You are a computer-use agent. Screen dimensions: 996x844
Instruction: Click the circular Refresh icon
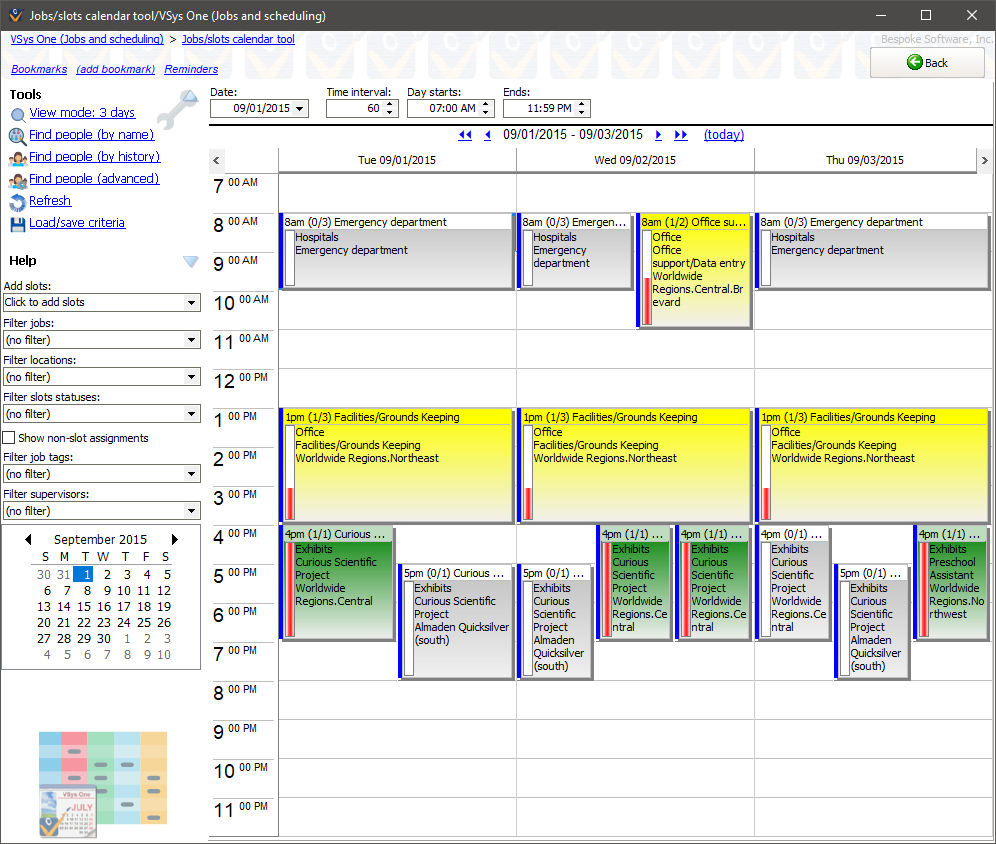point(17,200)
